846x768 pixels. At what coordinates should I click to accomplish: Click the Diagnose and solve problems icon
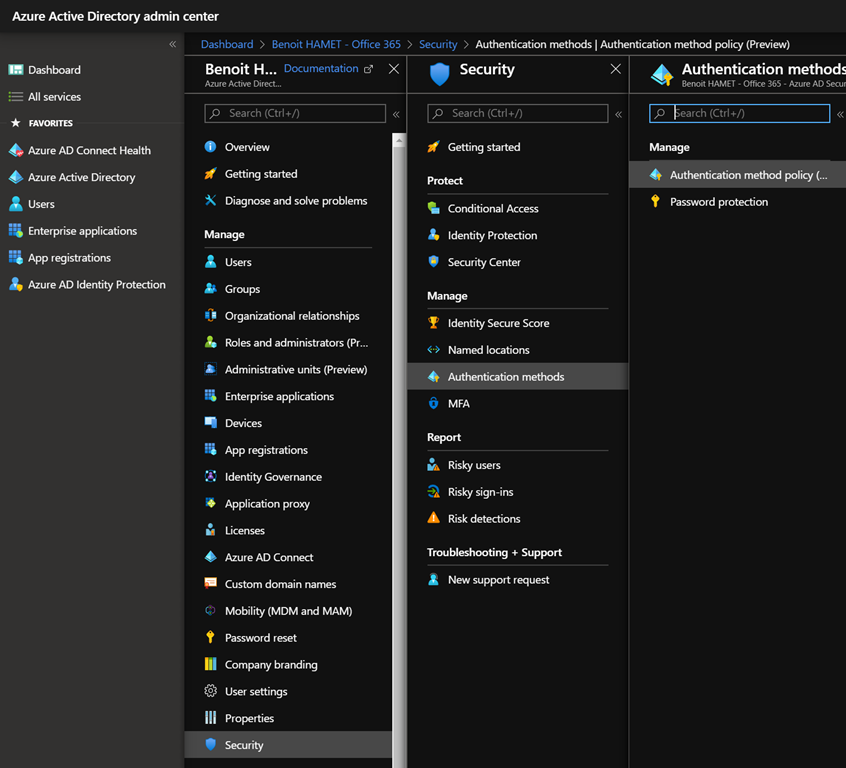(211, 201)
